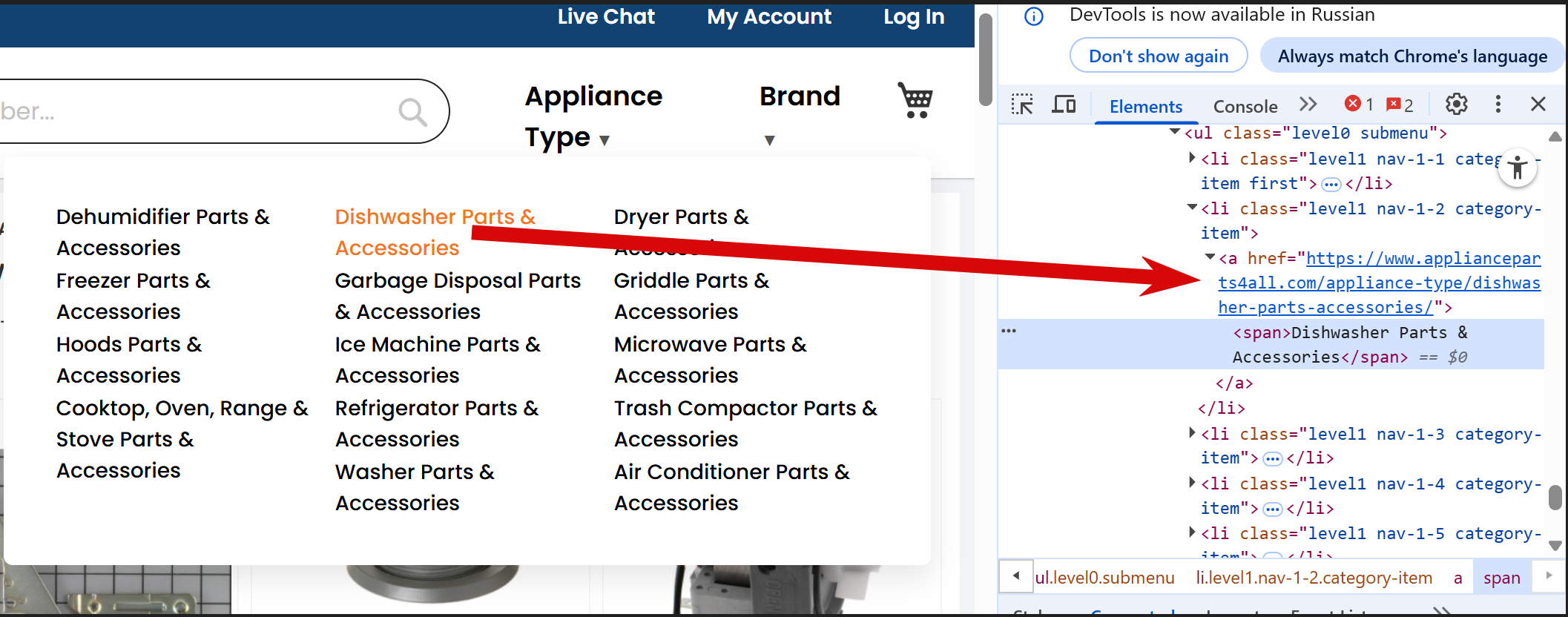Image resolution: width=1568 pixels, height=617 pixels.
Task: Click the red error count indicator
Action: [1359, 105]
